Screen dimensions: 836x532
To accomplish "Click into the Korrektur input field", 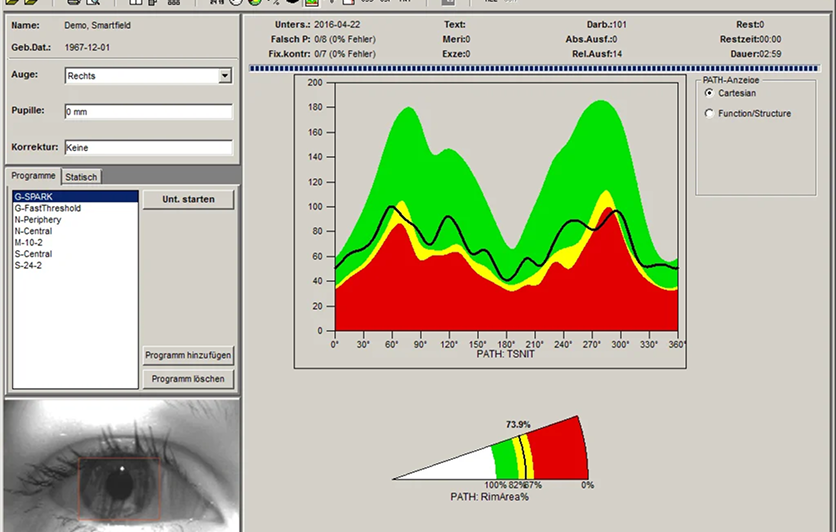I will coord(149,148).
